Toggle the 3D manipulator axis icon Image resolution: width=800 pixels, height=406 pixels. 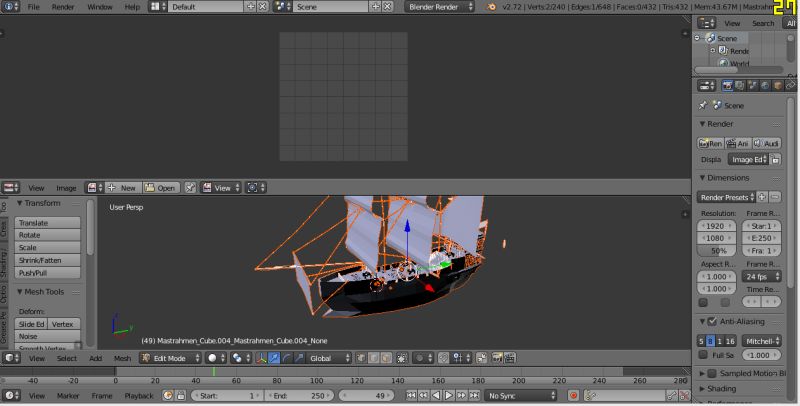click(261, 358)
